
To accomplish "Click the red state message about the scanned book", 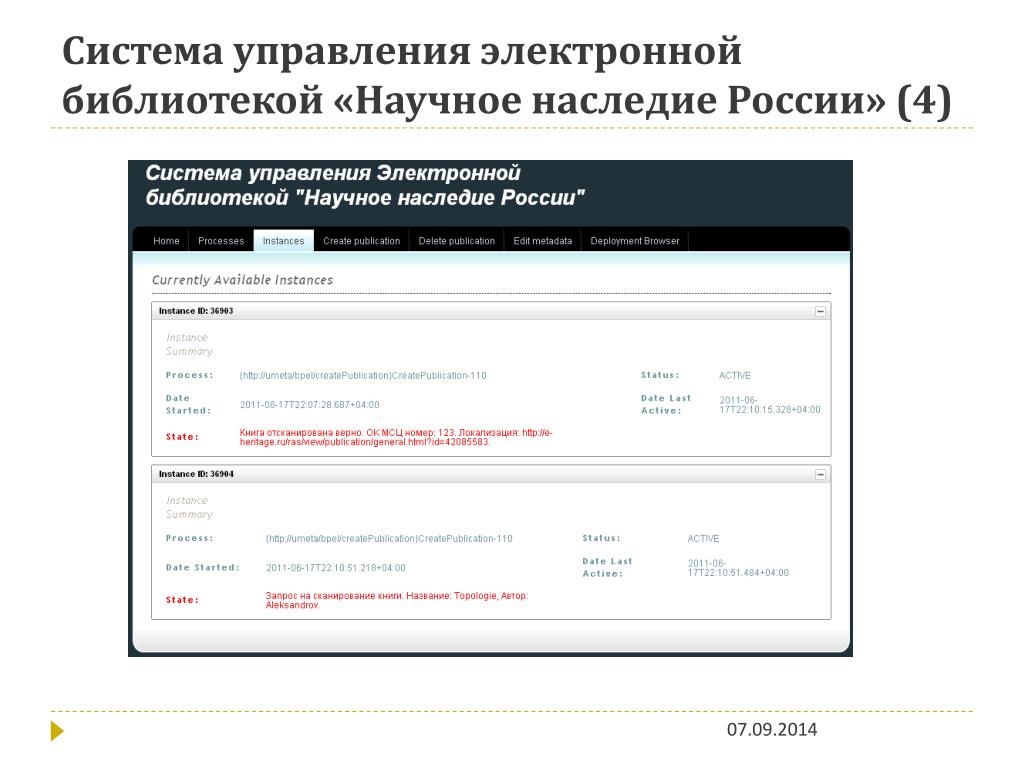I will [395, 437].
